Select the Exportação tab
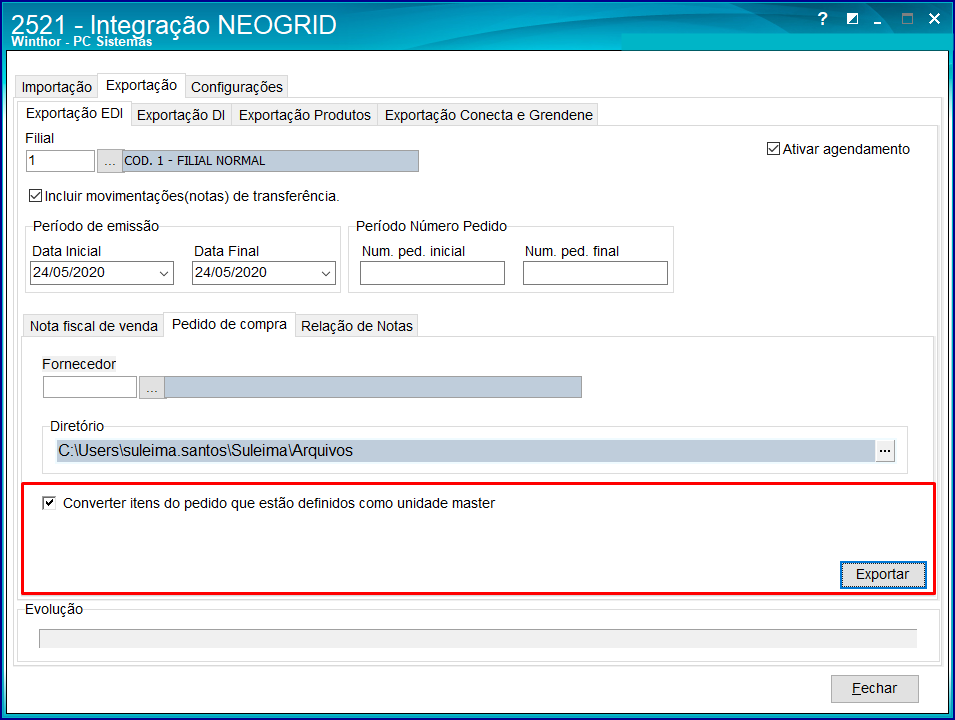This screenshot has width=955, height=720. click(x=141, y=85)
